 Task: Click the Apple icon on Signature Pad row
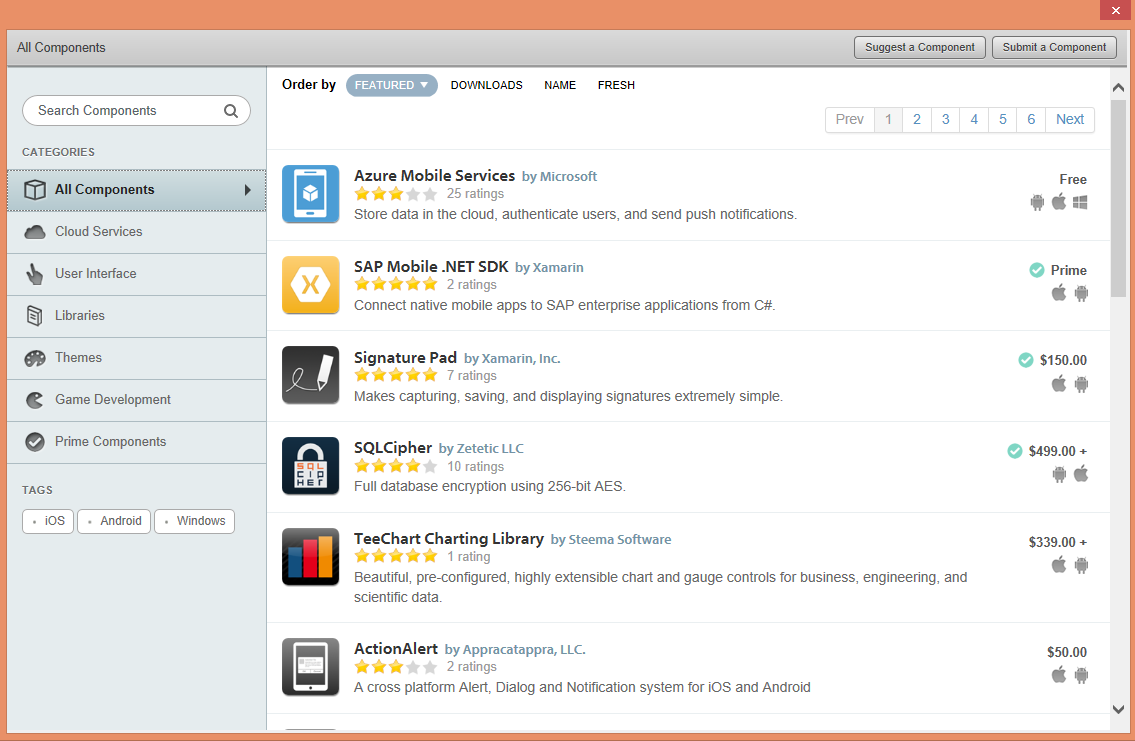[1059, 383]
